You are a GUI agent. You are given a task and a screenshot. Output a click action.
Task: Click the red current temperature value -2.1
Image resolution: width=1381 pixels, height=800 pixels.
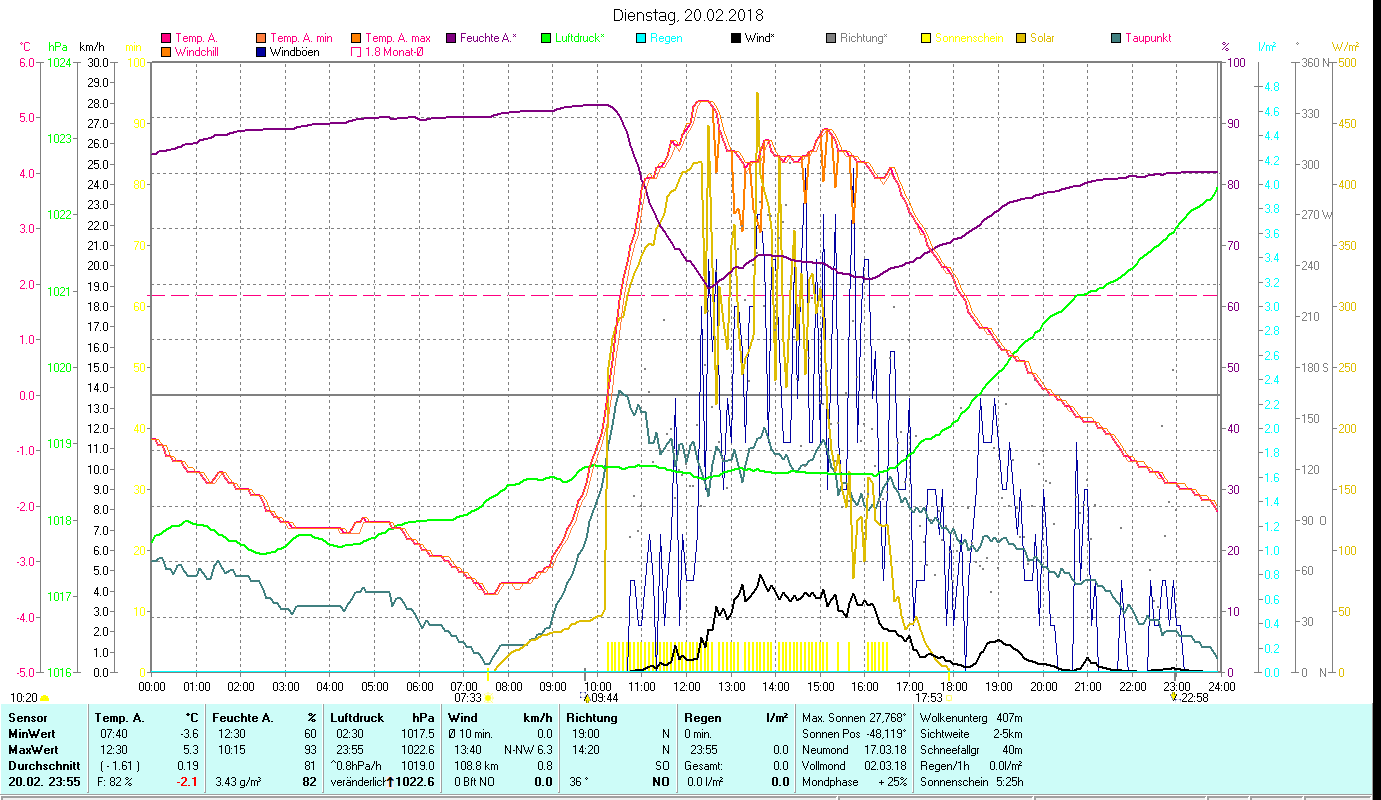189,781
